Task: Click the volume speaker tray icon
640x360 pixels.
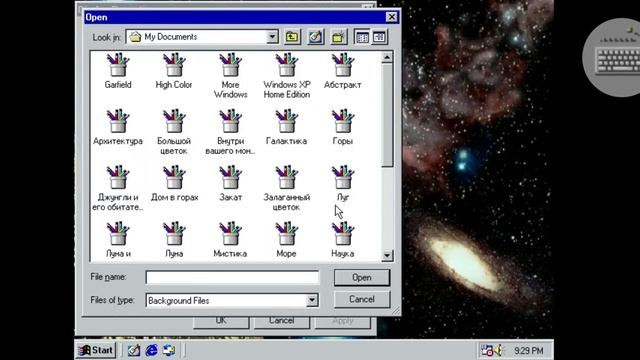Action: pos(498,350)
